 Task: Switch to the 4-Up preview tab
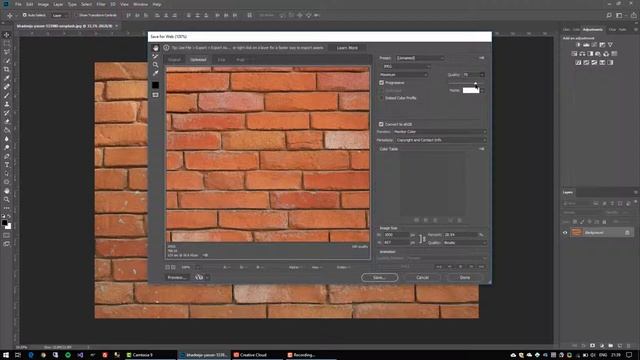pyautogui.click(x=240, y=60)
